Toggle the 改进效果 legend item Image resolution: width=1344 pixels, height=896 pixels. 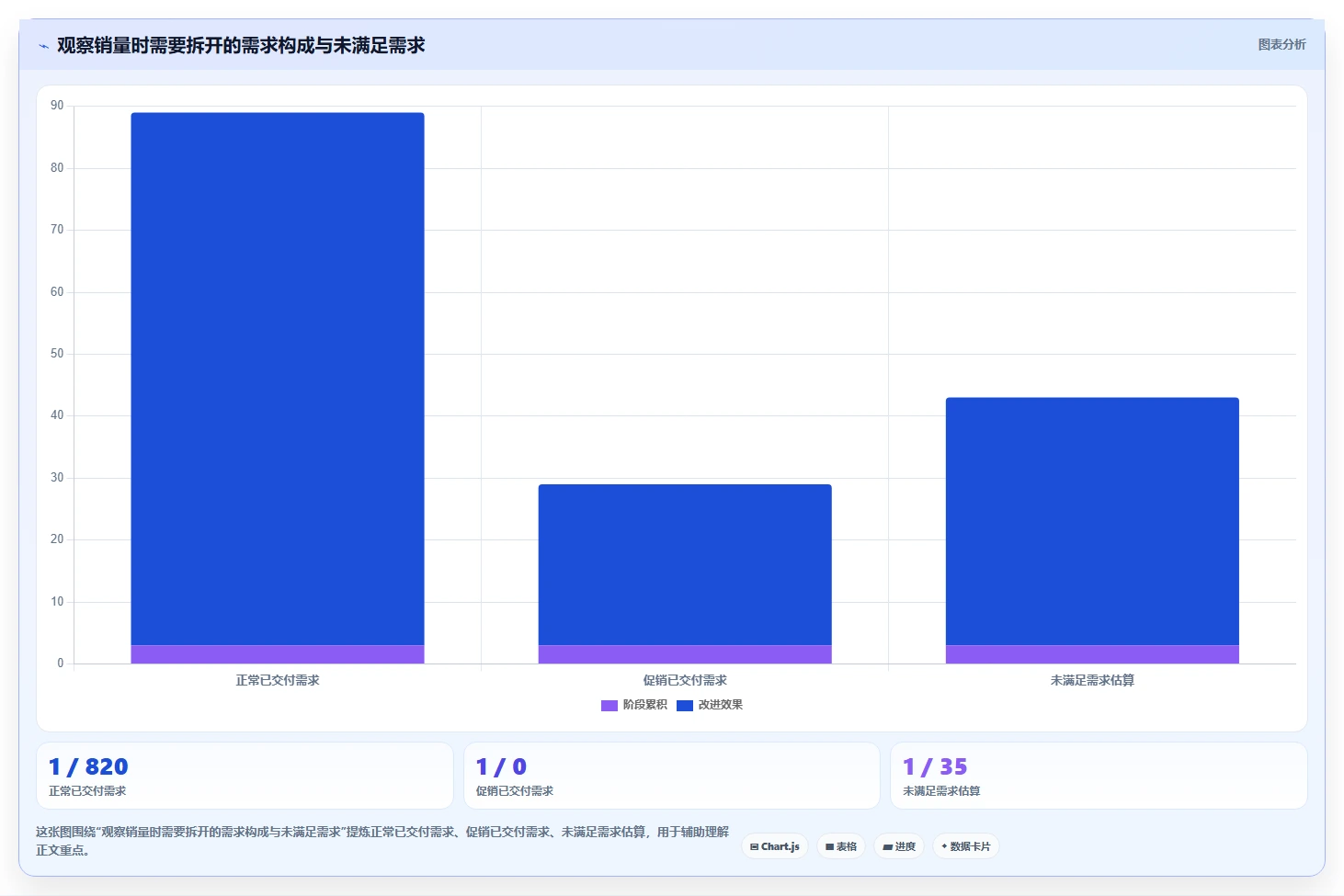[x=710, y=705]
